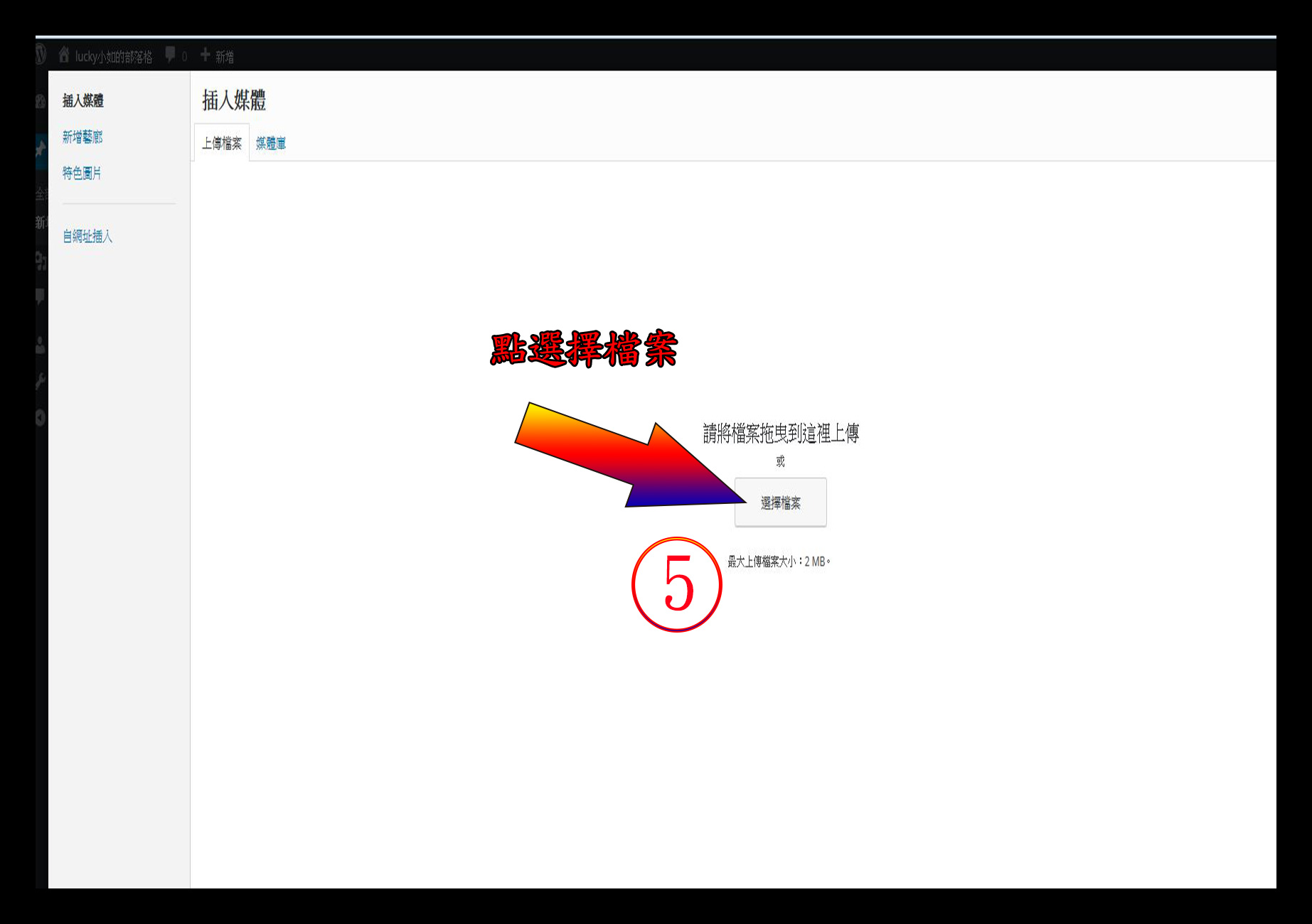Screen dimensions: 1312x924
Task: Switch to the 媒體庫 tab
Action: pos(271,144)
